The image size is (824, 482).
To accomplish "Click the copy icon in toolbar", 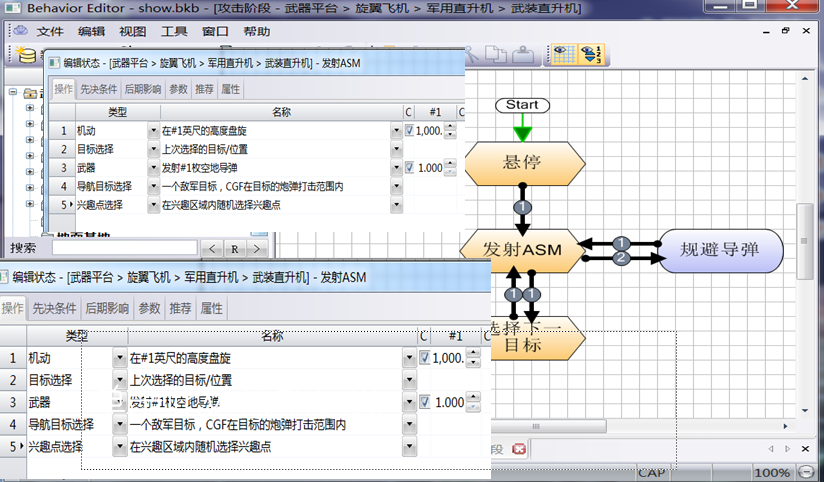I will tap(496, 54).
